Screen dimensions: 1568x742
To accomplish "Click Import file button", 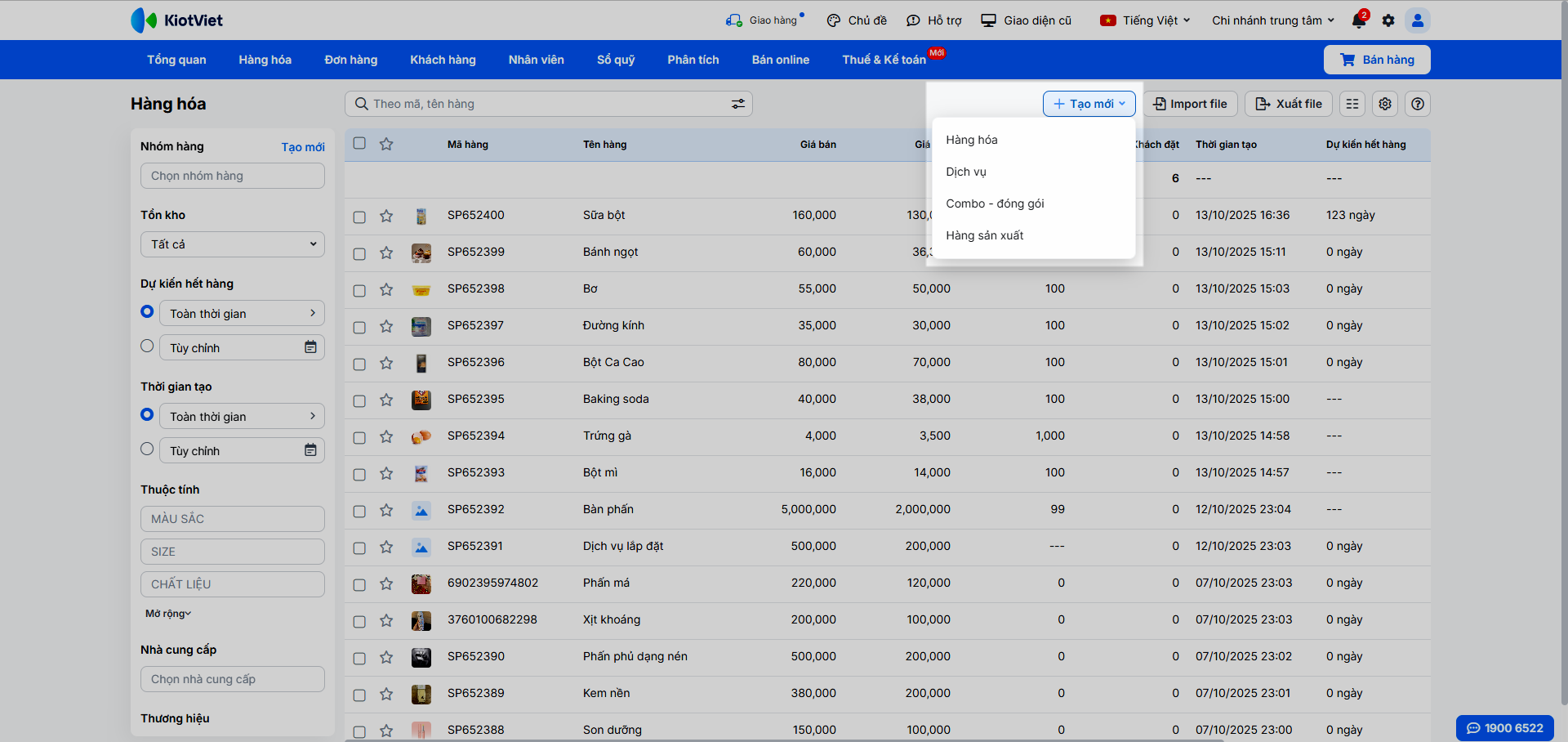I will [x=1191, y=104].
